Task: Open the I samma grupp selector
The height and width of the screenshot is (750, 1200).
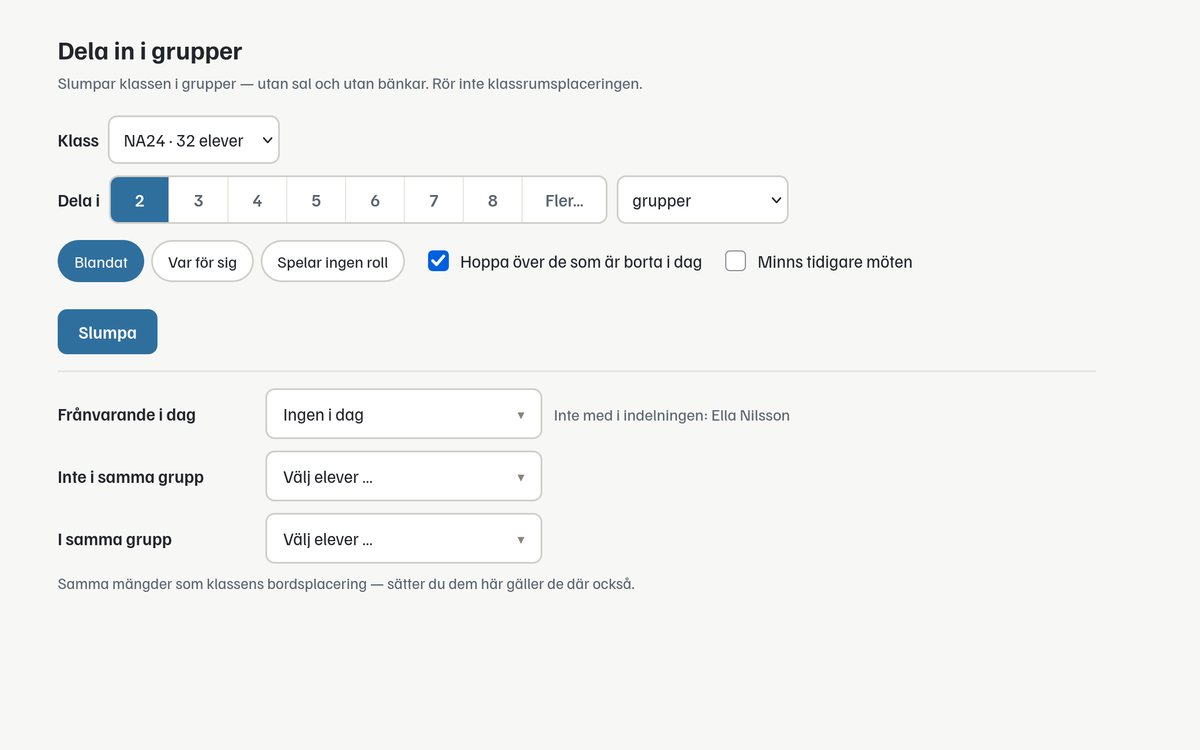Action: pyautogui.click(x=404, y=538)
